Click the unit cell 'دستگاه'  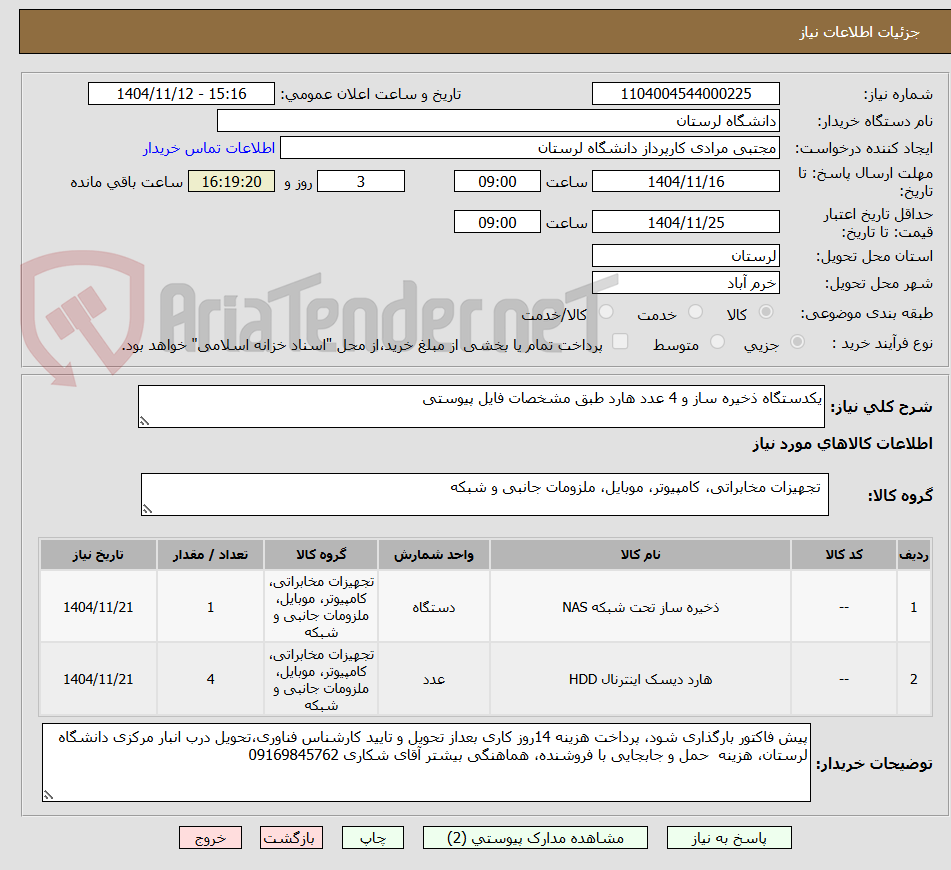434,607
